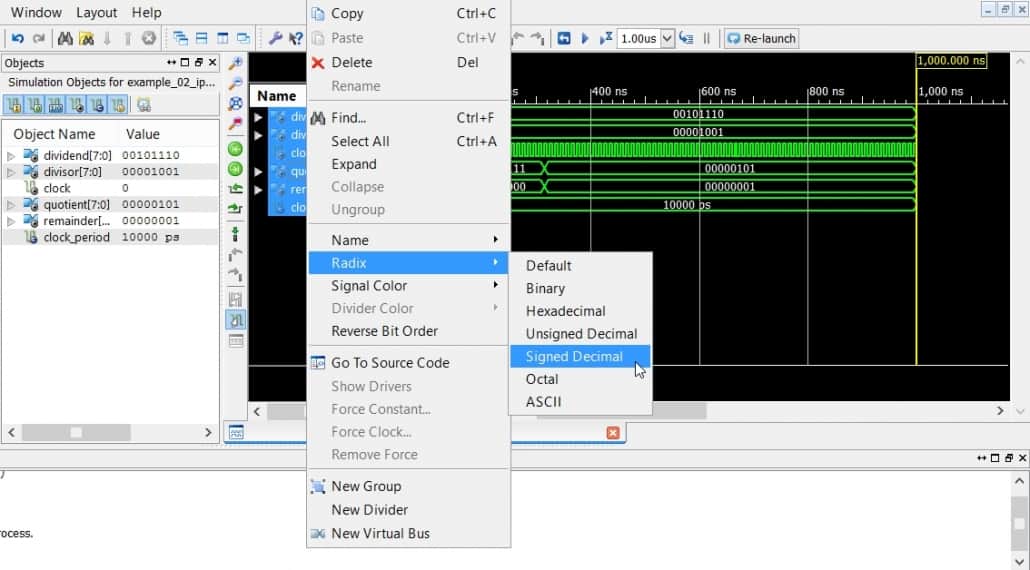Click the Zoom In magnifier icon
The image size is (1030, 570).
click(236, 63)
